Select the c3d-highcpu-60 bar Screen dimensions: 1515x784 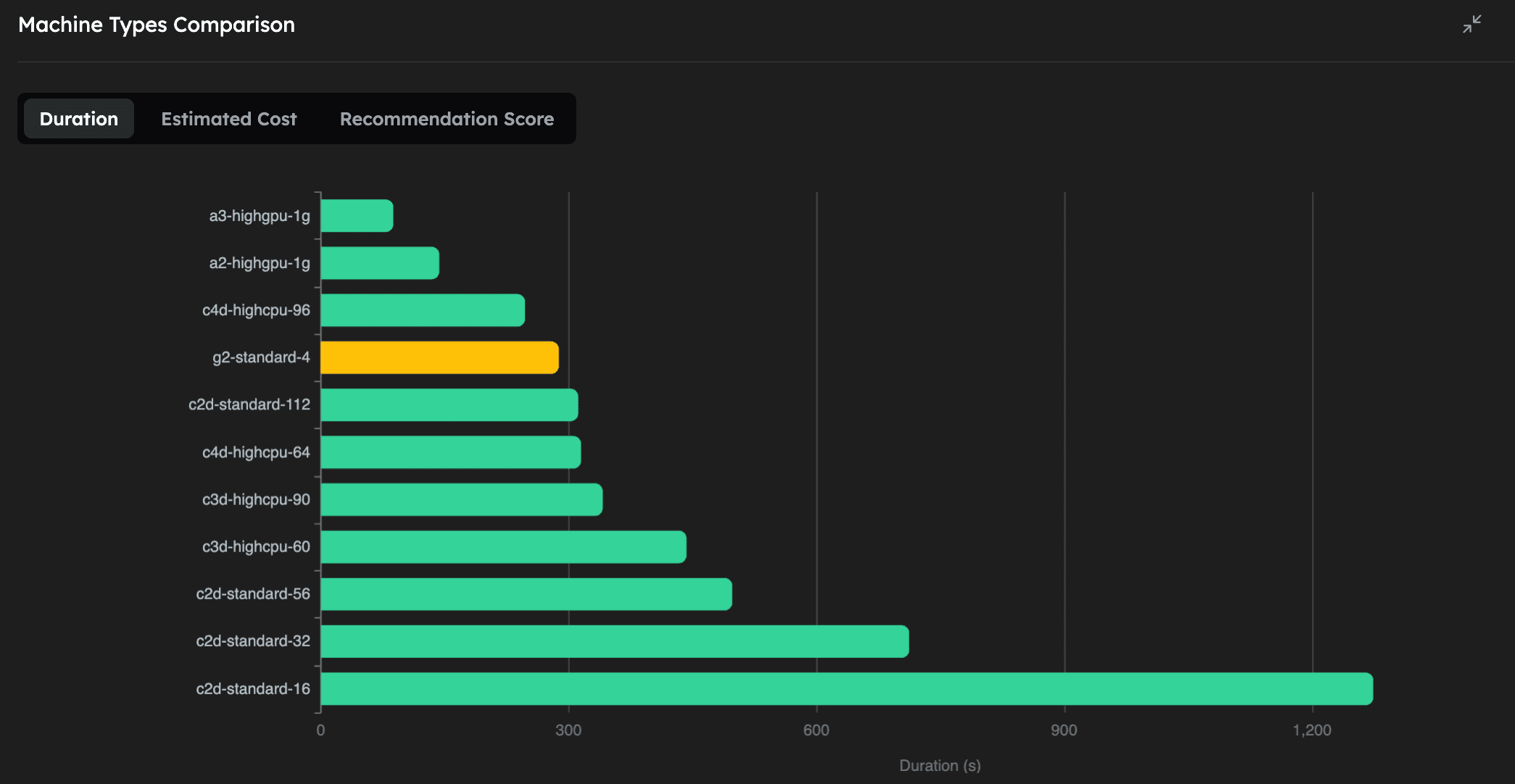500,546
